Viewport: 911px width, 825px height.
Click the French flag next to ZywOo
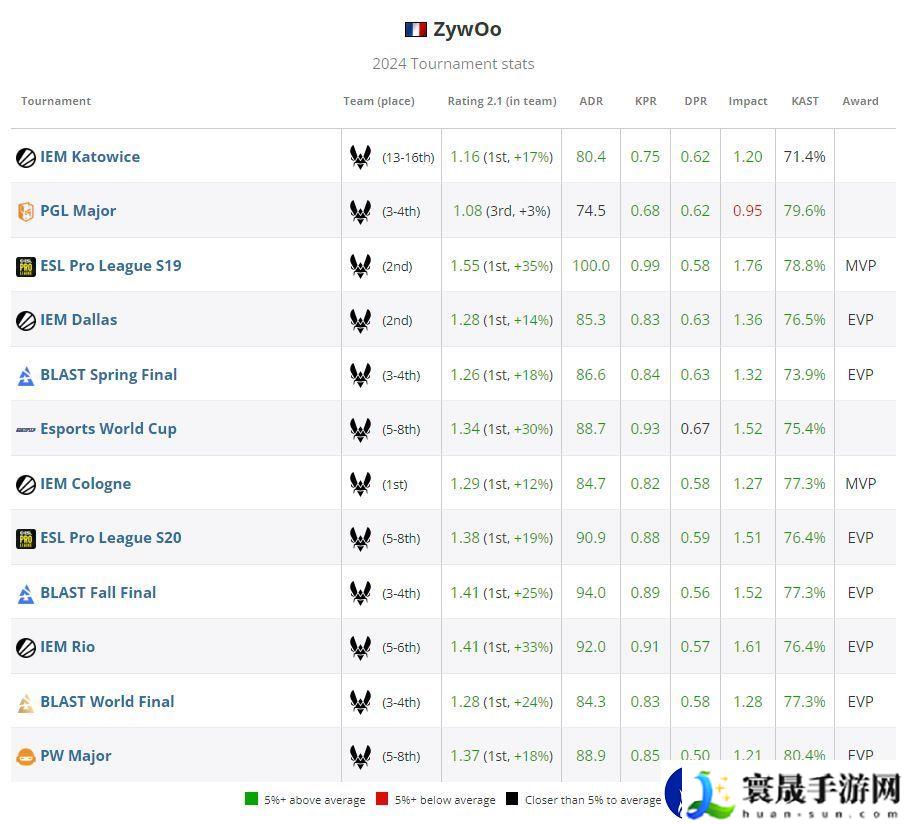point(416,30)
